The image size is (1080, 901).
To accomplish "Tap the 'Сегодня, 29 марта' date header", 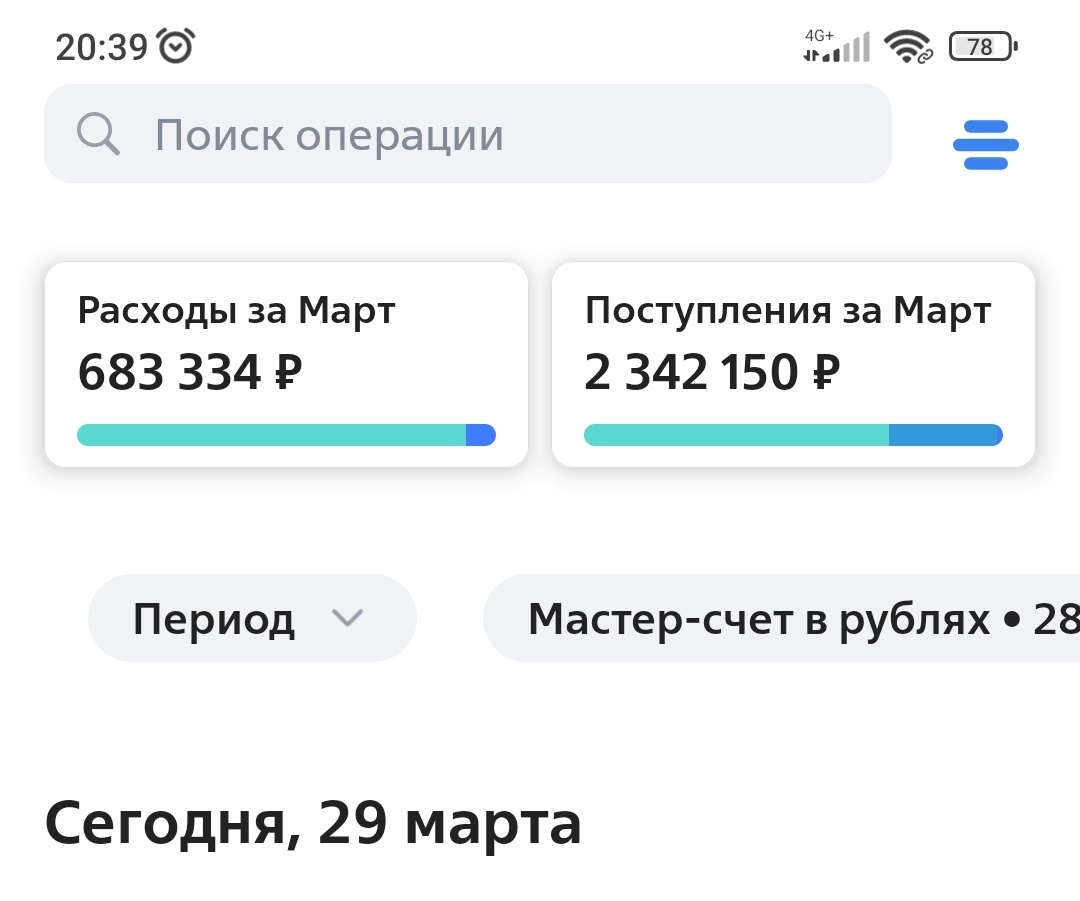I will click(x=313, y=825).
